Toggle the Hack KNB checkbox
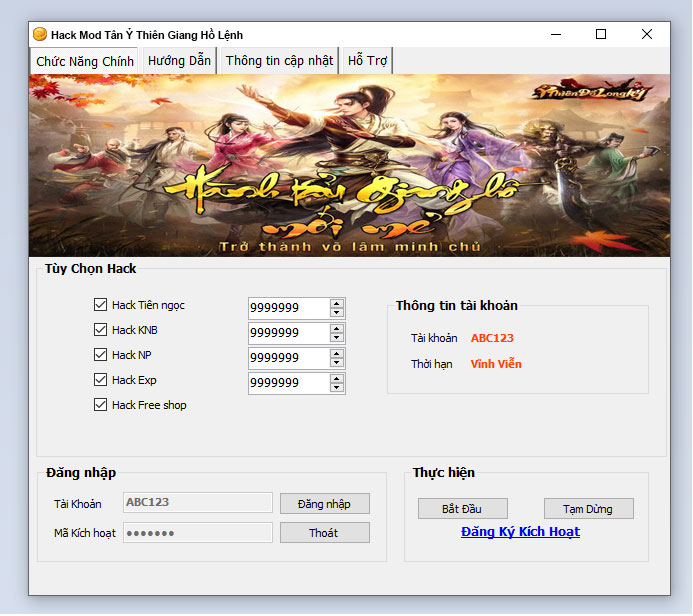Viewport: 693px width, 616px height. pos(100,330)
